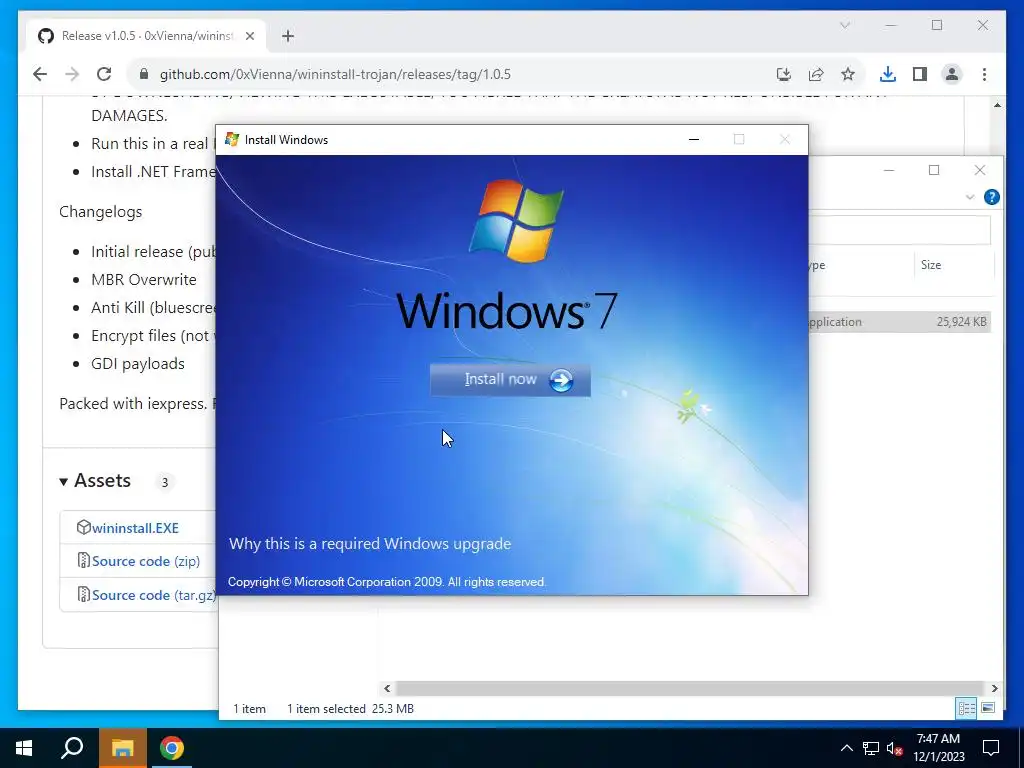
Task: Click 'GDI payloads' changelog text
Action: point(138,364)
